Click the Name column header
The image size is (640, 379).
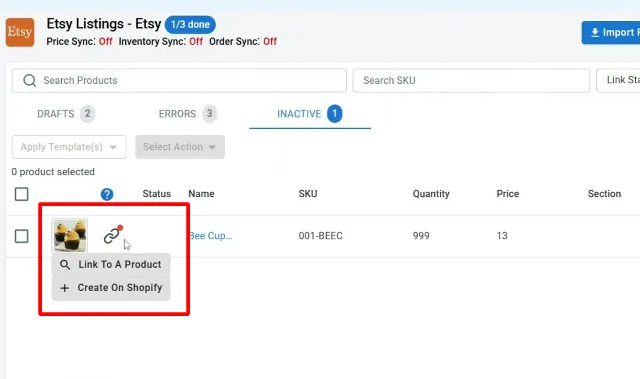[x=201, y=194]
